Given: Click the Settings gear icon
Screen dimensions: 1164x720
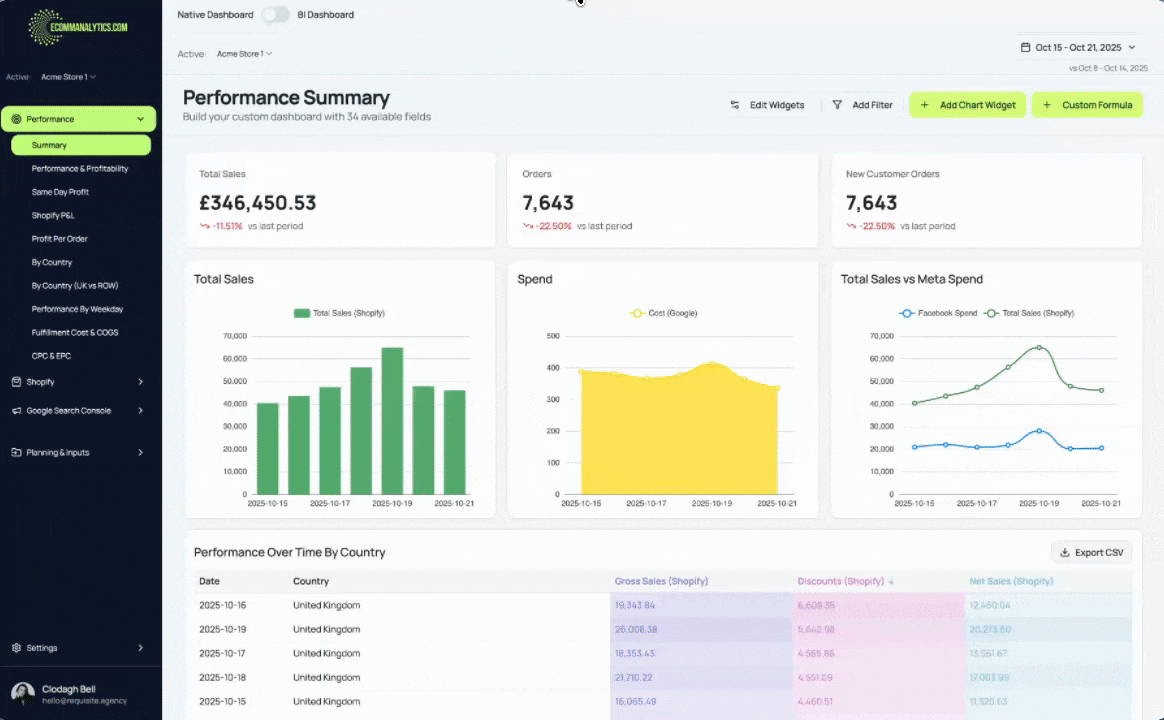Looking at the screenshot, I should click(16, 647).
